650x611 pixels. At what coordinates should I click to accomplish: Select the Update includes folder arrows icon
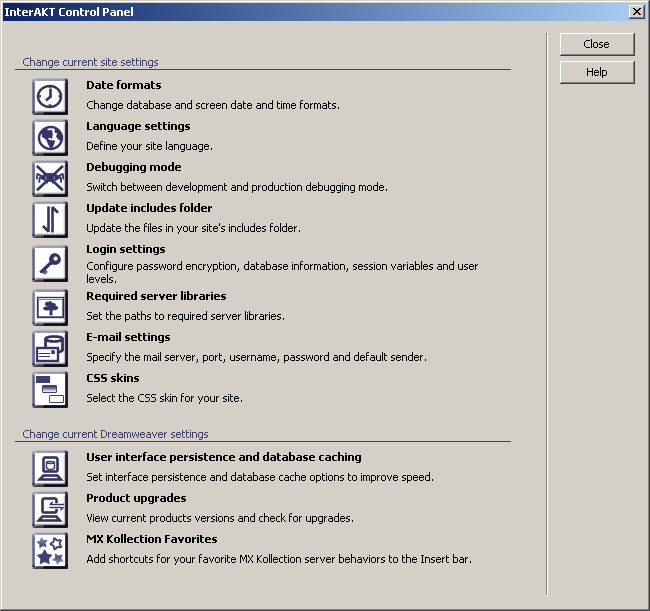click(49, 219)
